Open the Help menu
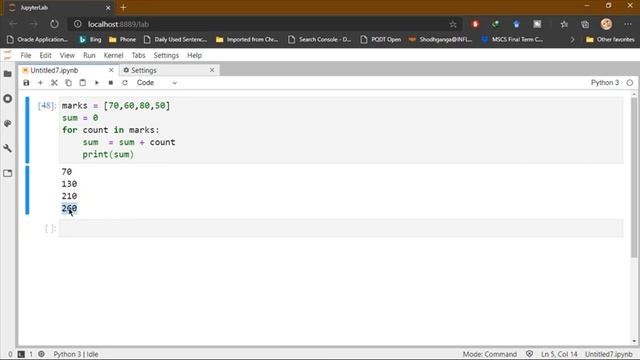Image resolution: width=640 pixels, height=360 pixels. pos(194,55)
